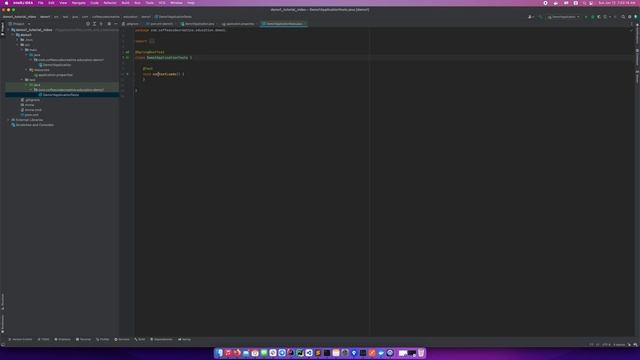Open the Profiler tool window button
Image resolution: width=640 pixels, height=360 pixels.
[x=102, y=339]
